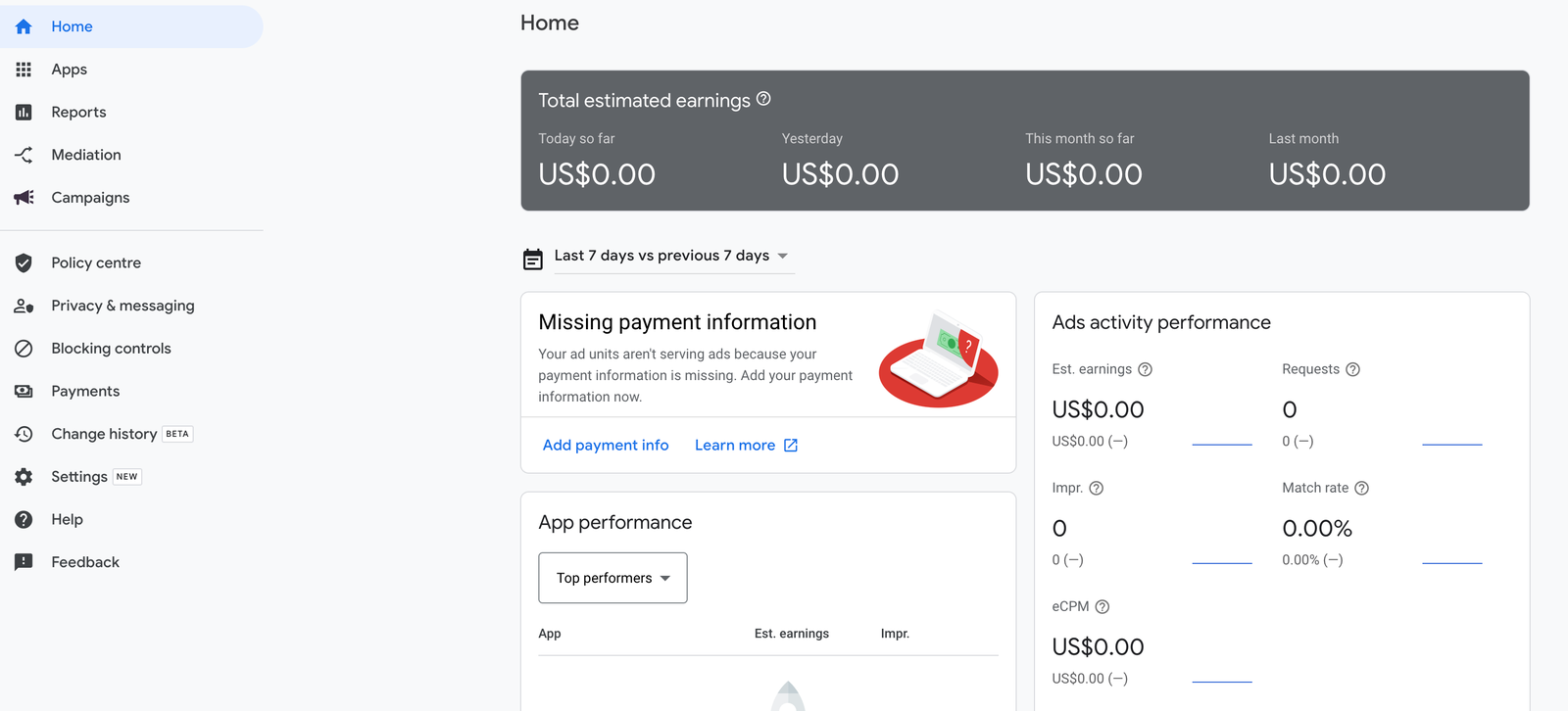This screenshot has height=711, width=1568.
Task: Click the Campaigns megaphone icon
Action: pos(24,197)
